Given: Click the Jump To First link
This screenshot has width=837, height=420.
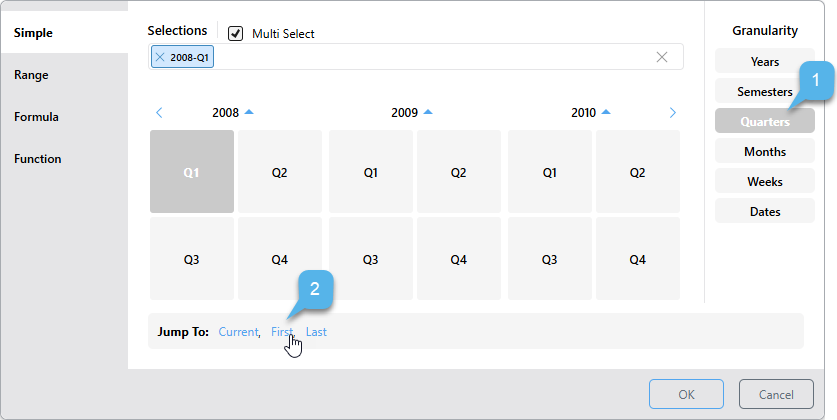Looking at the screenshot, I should point(282,332).
